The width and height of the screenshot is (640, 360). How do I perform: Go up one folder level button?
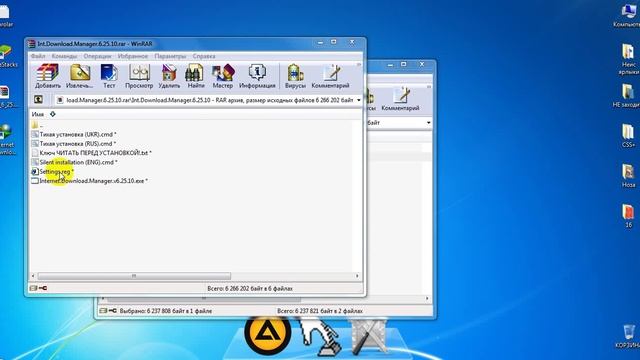tap(38, 99)
